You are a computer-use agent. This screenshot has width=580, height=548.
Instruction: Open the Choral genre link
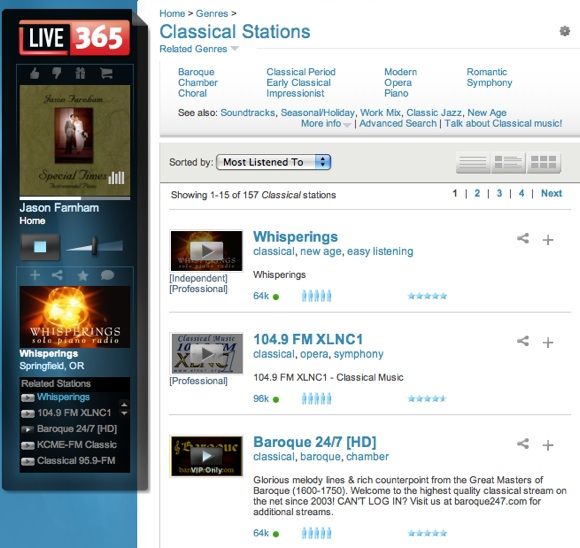click(x=192, y=93)
